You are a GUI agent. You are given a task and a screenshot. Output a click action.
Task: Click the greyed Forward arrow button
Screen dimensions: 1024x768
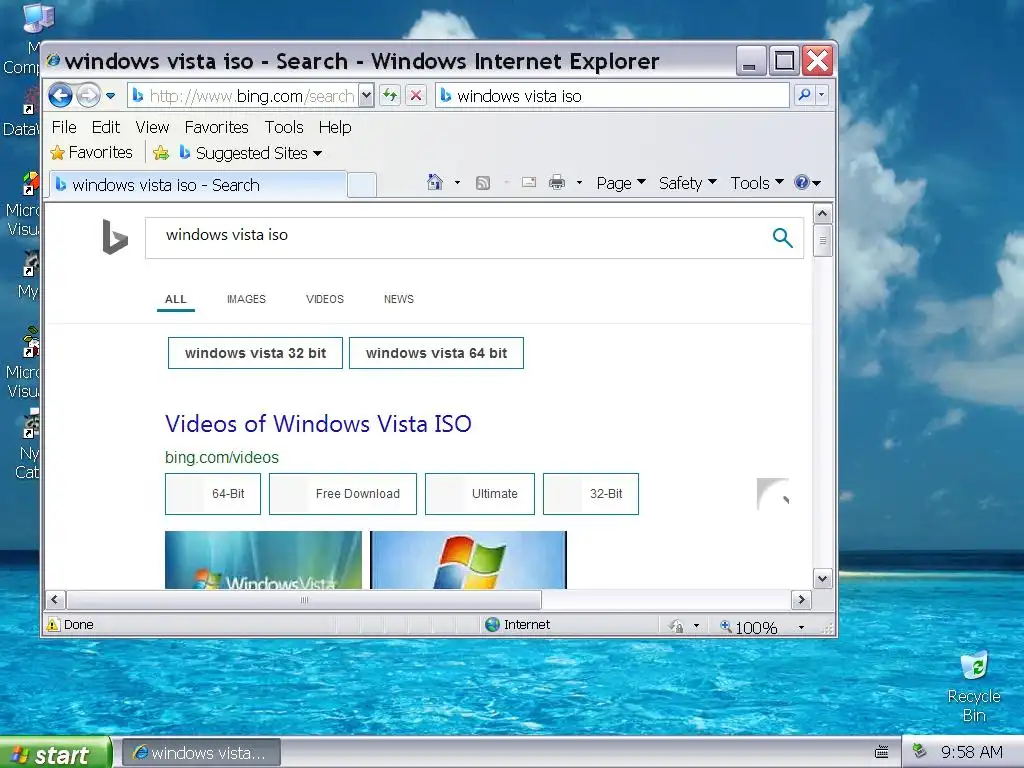(88, 96)
